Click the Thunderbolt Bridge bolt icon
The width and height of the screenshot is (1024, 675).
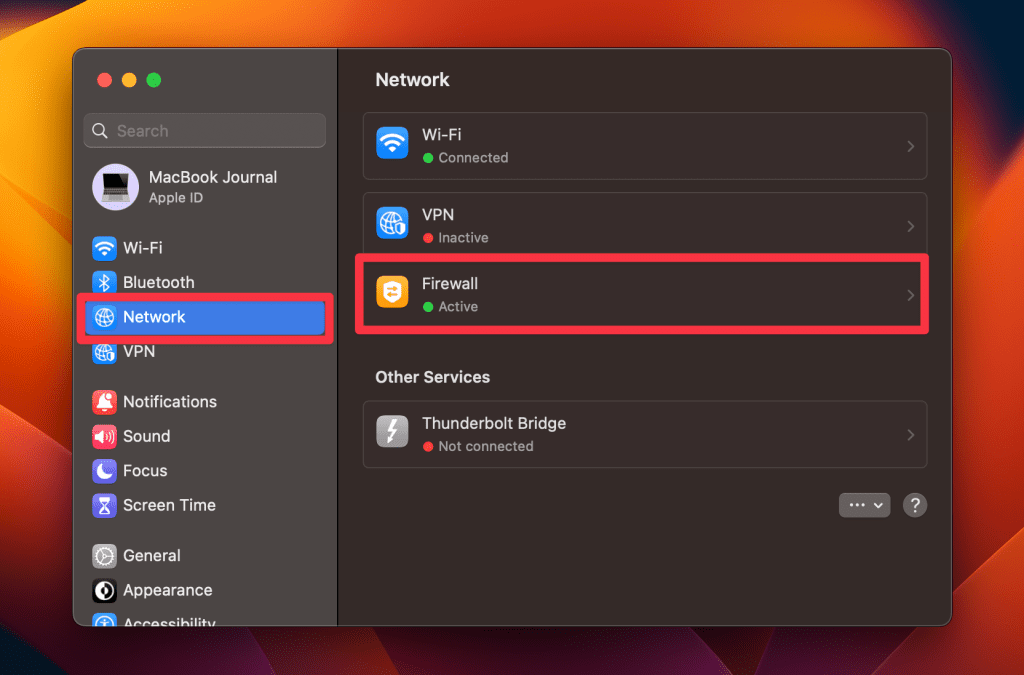coord(392,434)
